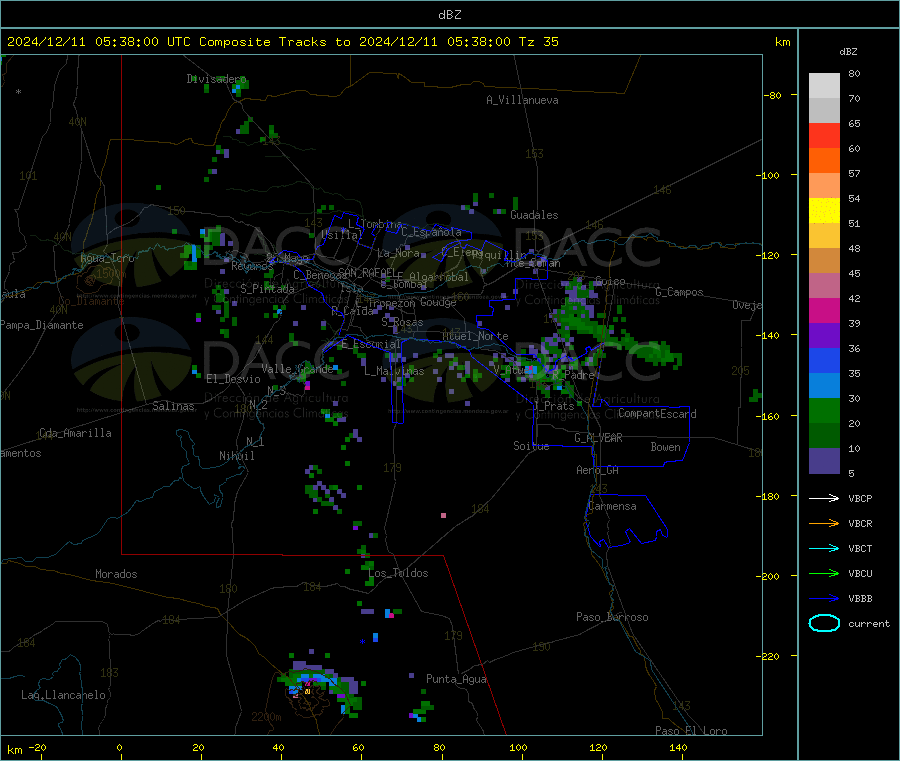
Task: Click the 'S_Rosas' map label
Action: point(402,323)
